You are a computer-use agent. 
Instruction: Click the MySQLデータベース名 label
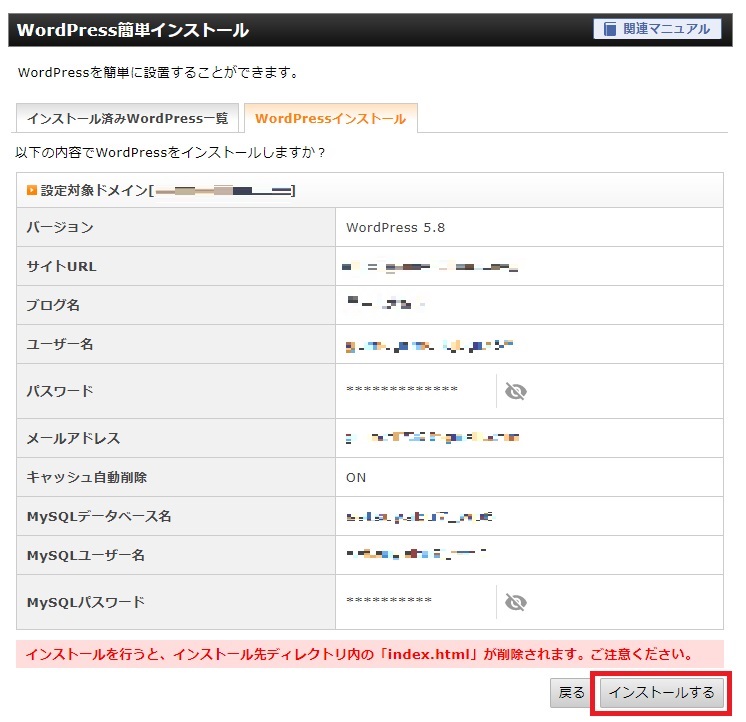tap(99, 517)
